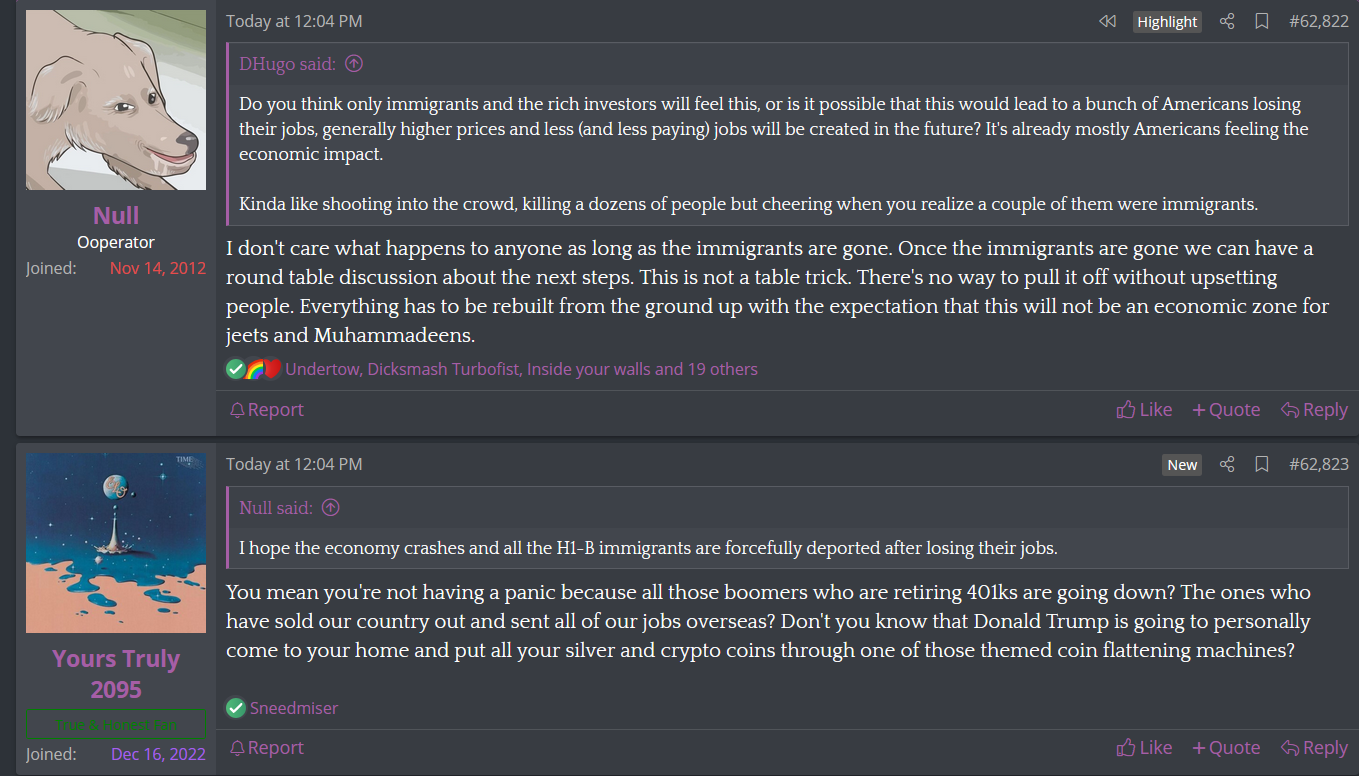Quote Null's post

click(1226, 409)
